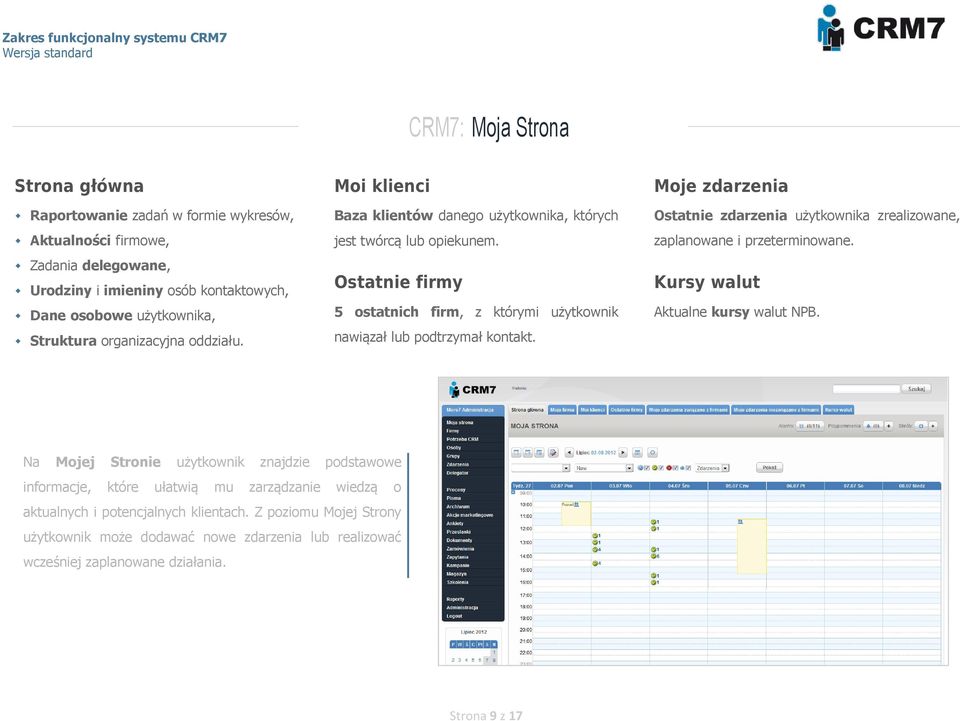This screenshot has height=721, width=960.
Task: Collapse the calendar rows with the small square toggle
Action: click(513, 492)
